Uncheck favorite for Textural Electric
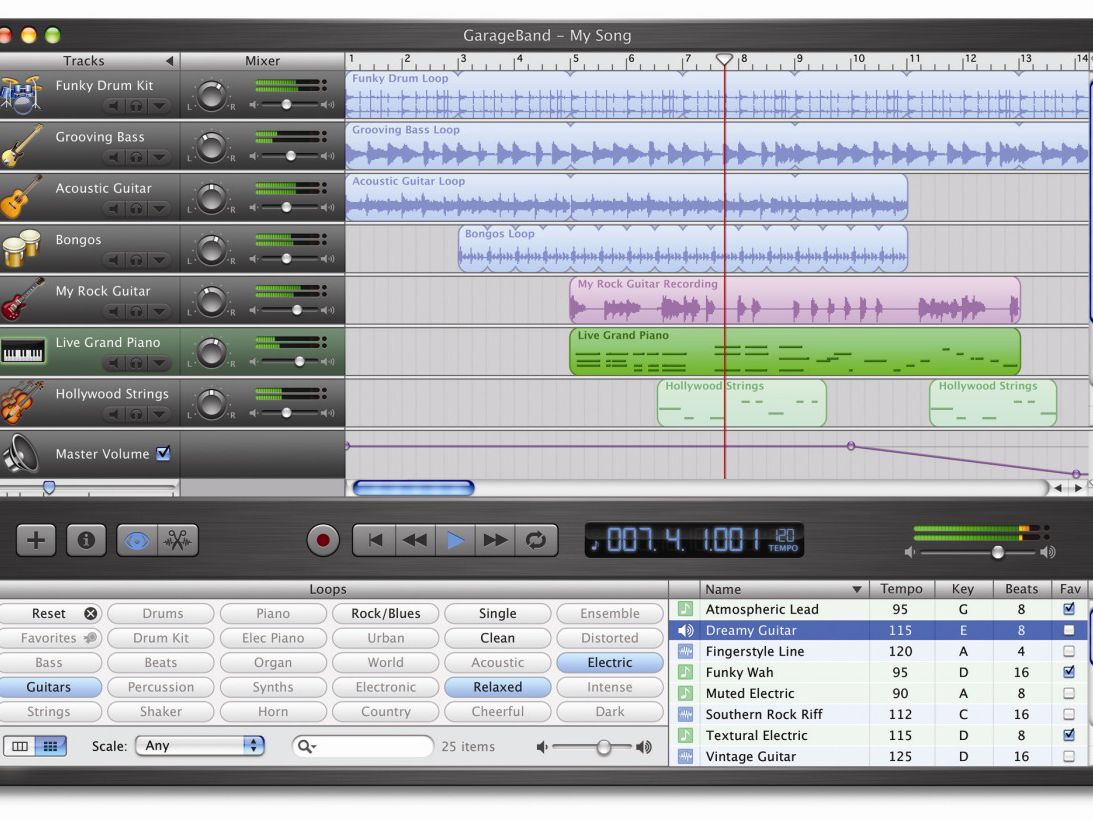This screenshot has height=820, width=1093. (x=1069, y=735)
